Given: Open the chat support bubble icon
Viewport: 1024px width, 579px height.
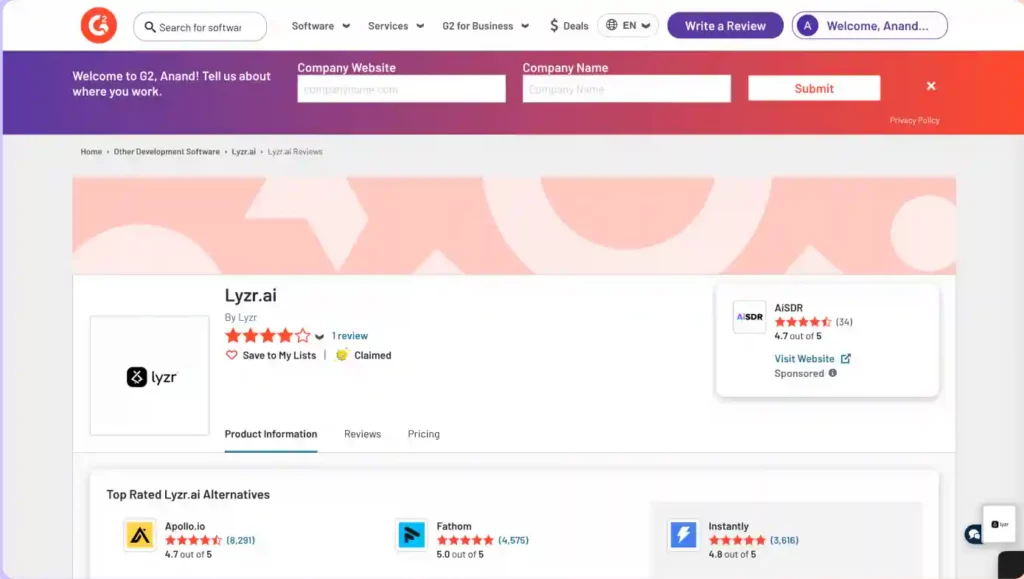Looking at the screenshot, I should pos(974,534).
